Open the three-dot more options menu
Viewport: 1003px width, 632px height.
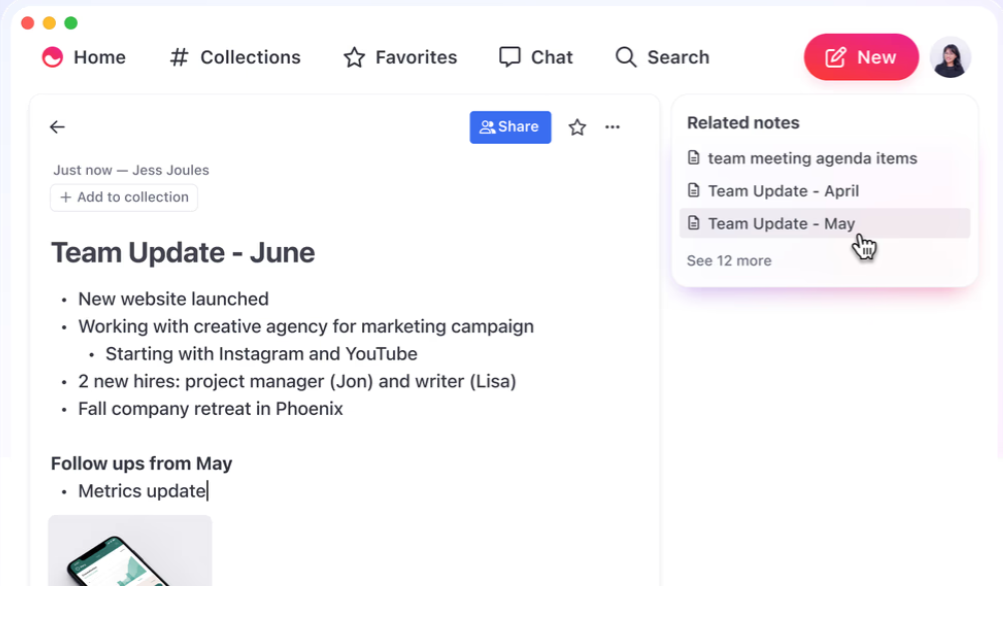click(x=613, y=127)
